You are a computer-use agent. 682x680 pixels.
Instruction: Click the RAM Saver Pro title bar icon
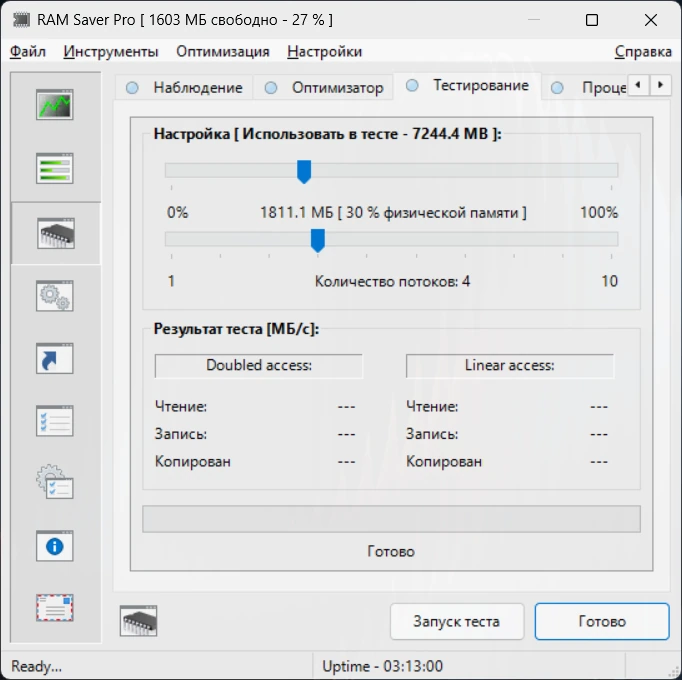(21, 20)
